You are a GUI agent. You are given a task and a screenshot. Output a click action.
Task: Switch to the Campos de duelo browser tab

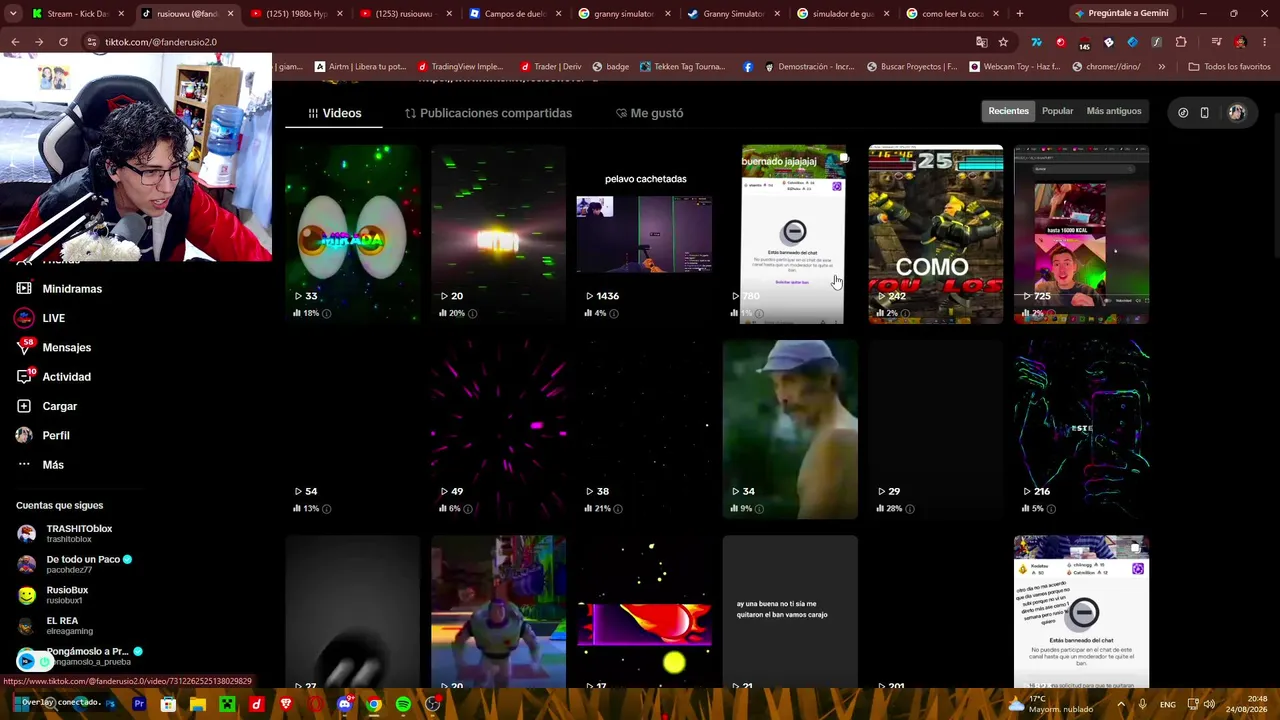(x=515, y=14)
